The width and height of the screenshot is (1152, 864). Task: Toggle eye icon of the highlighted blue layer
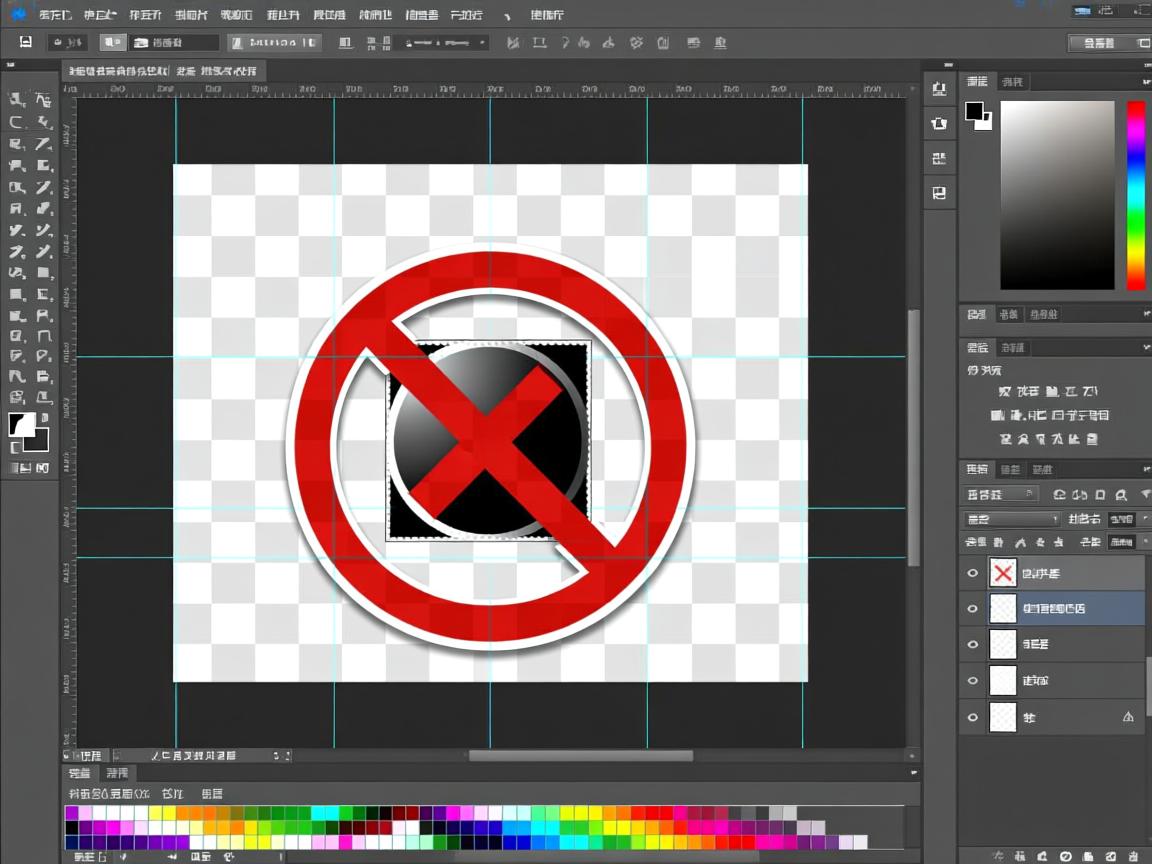973,608
